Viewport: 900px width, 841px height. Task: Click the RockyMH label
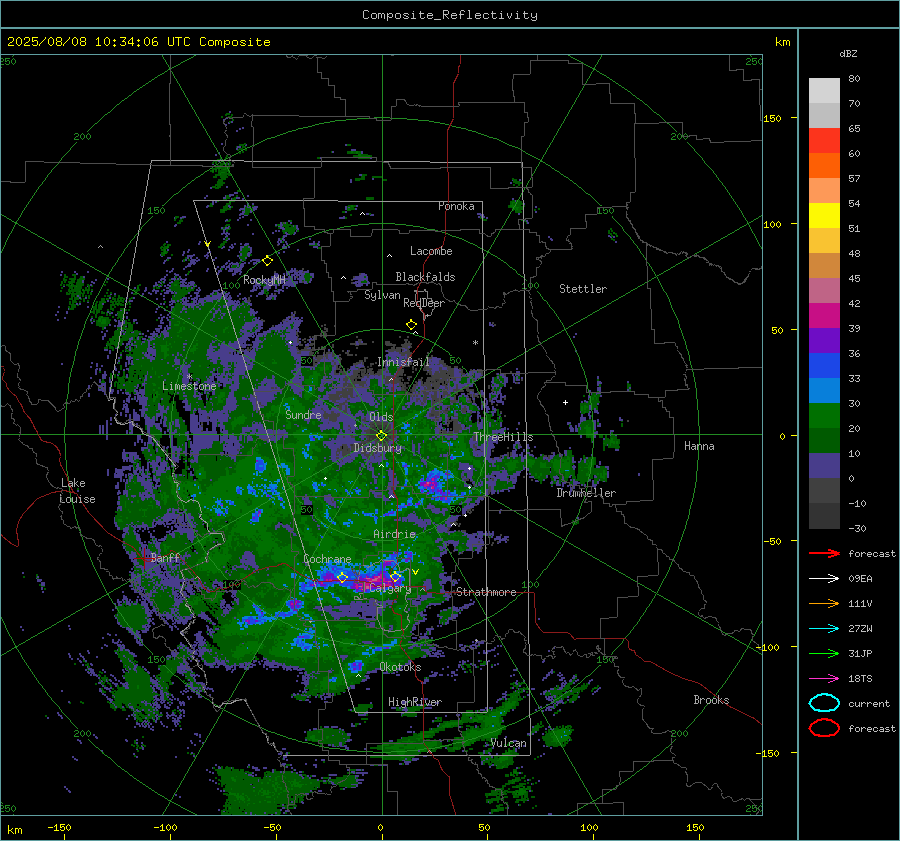264,280
